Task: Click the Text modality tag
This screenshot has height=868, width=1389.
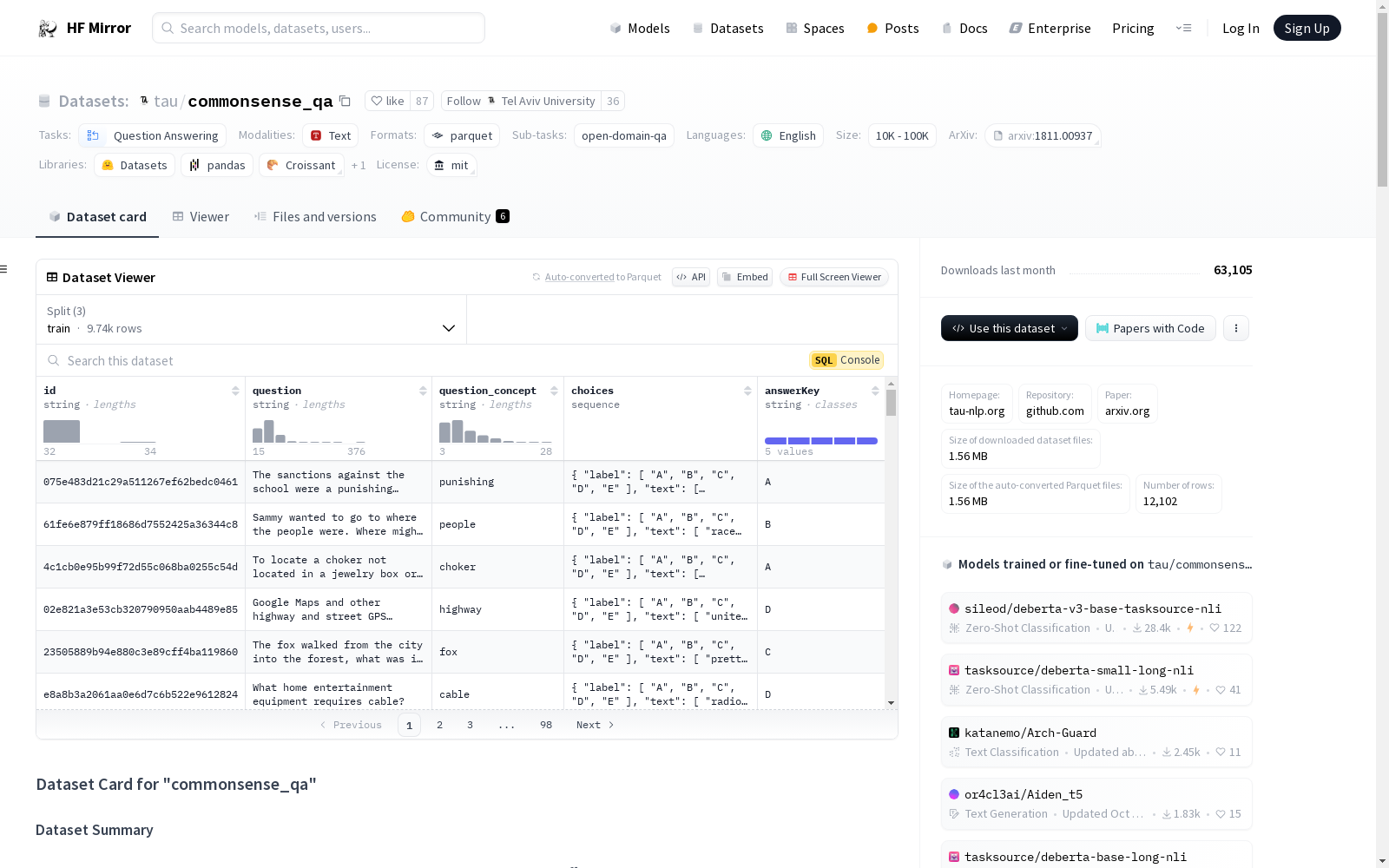Action: [x=331, y=135]
